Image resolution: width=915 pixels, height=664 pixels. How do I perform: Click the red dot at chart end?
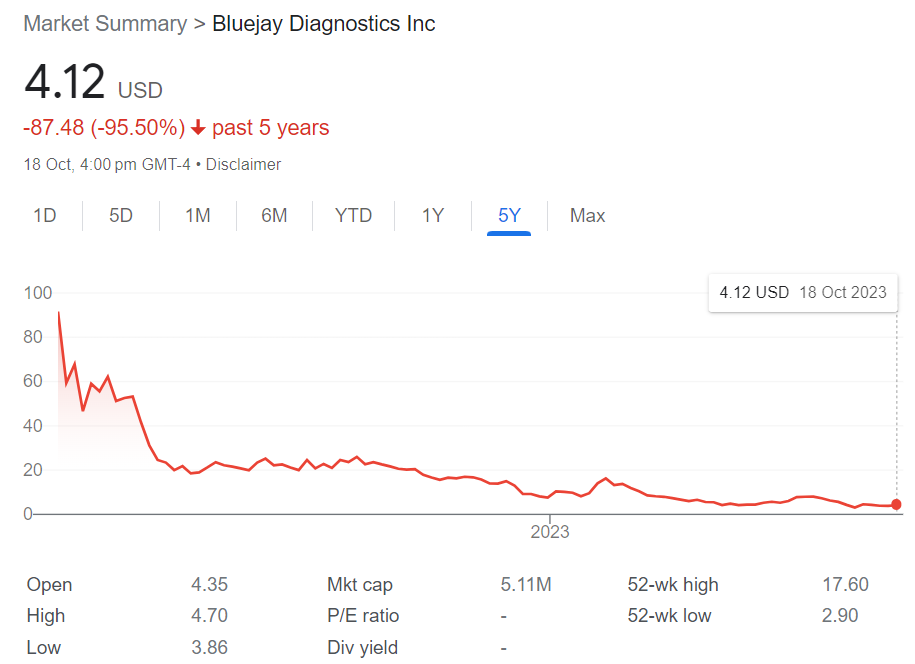coord(896,505)
